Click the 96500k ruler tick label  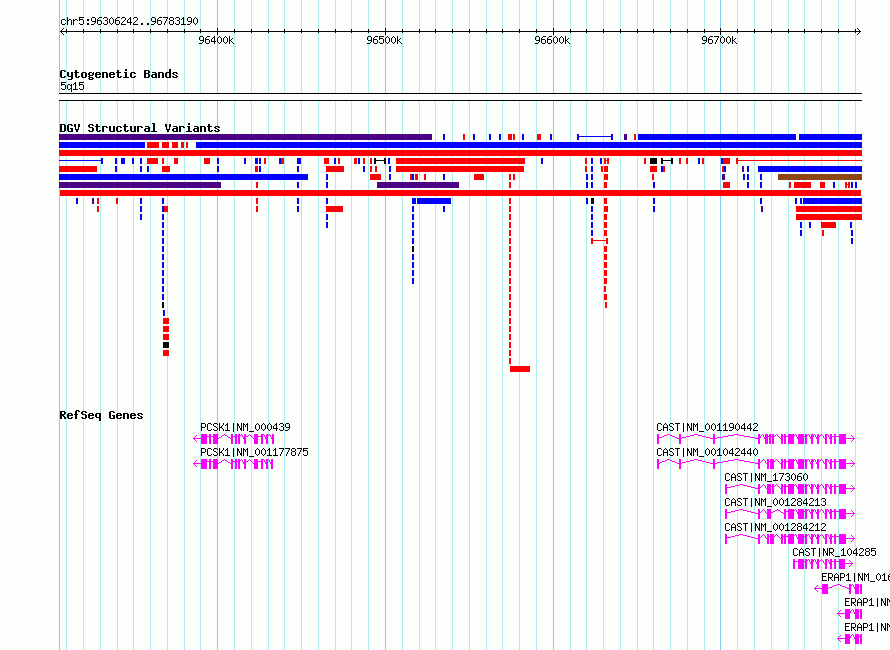tap(384, 40)
